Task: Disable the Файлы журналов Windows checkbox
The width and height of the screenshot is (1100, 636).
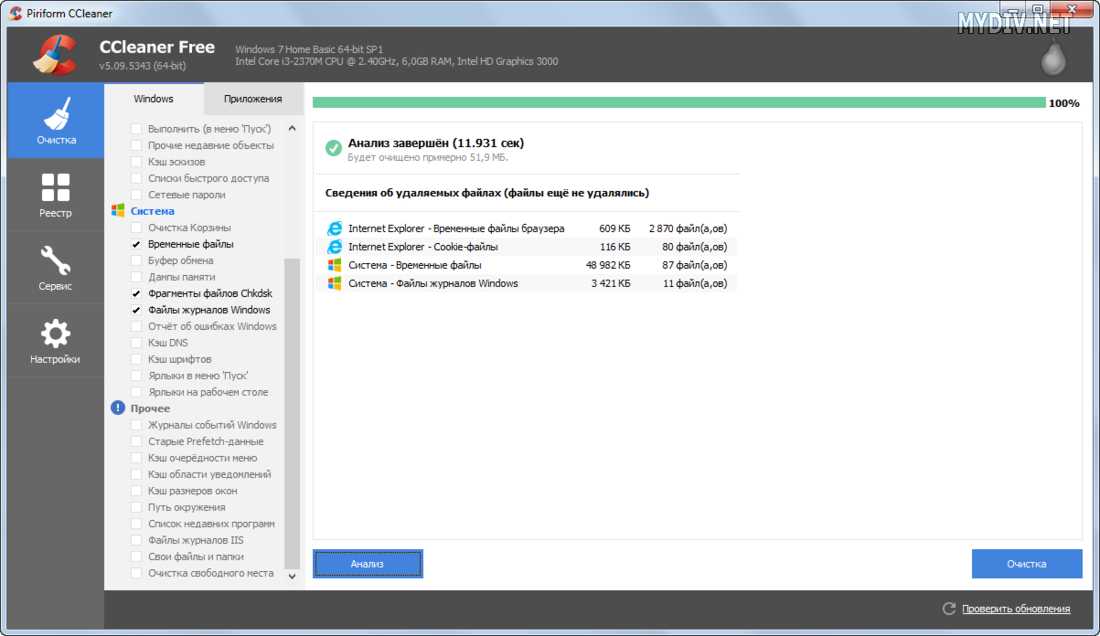Action: 136,310
